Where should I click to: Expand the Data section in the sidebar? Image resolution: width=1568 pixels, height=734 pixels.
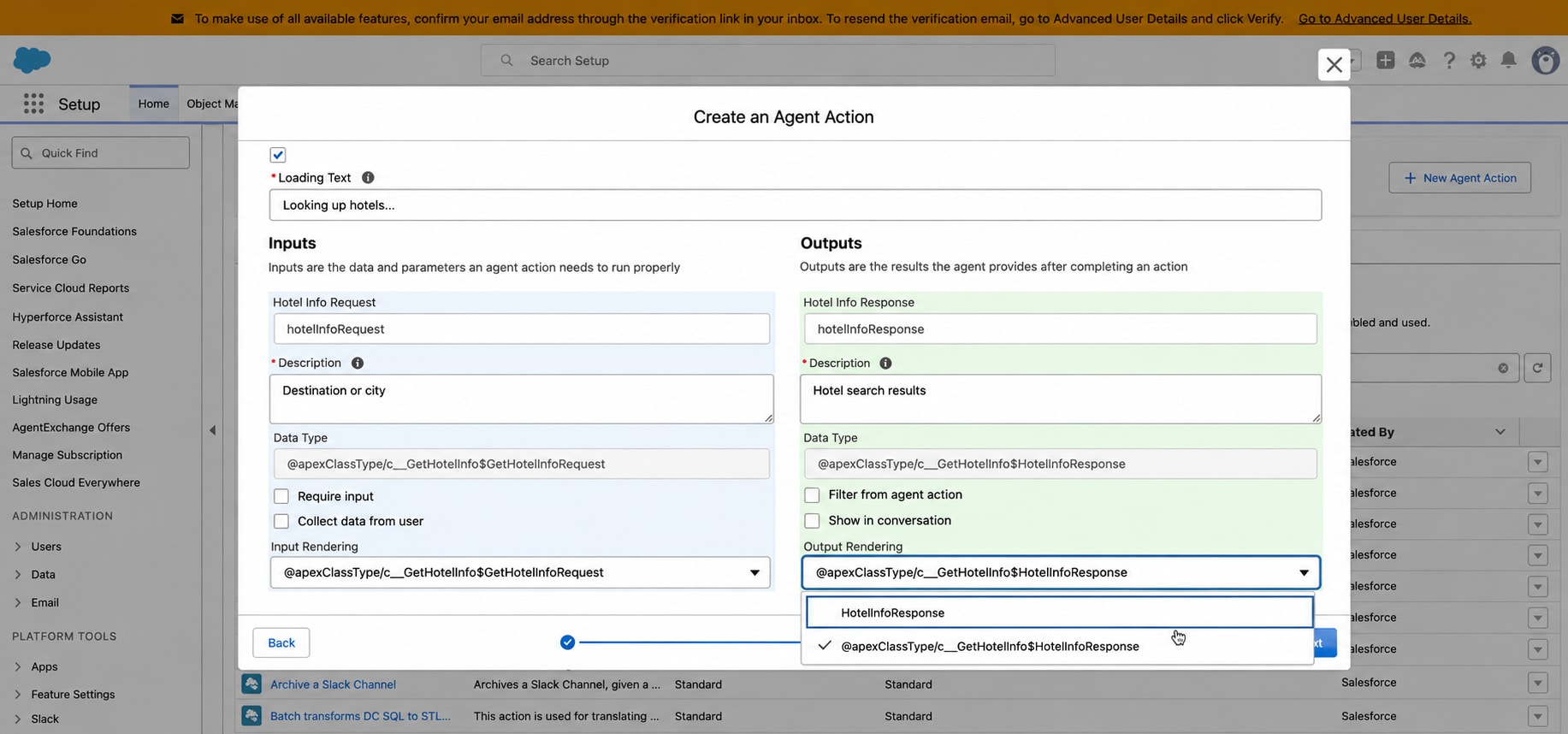point(18,574)
